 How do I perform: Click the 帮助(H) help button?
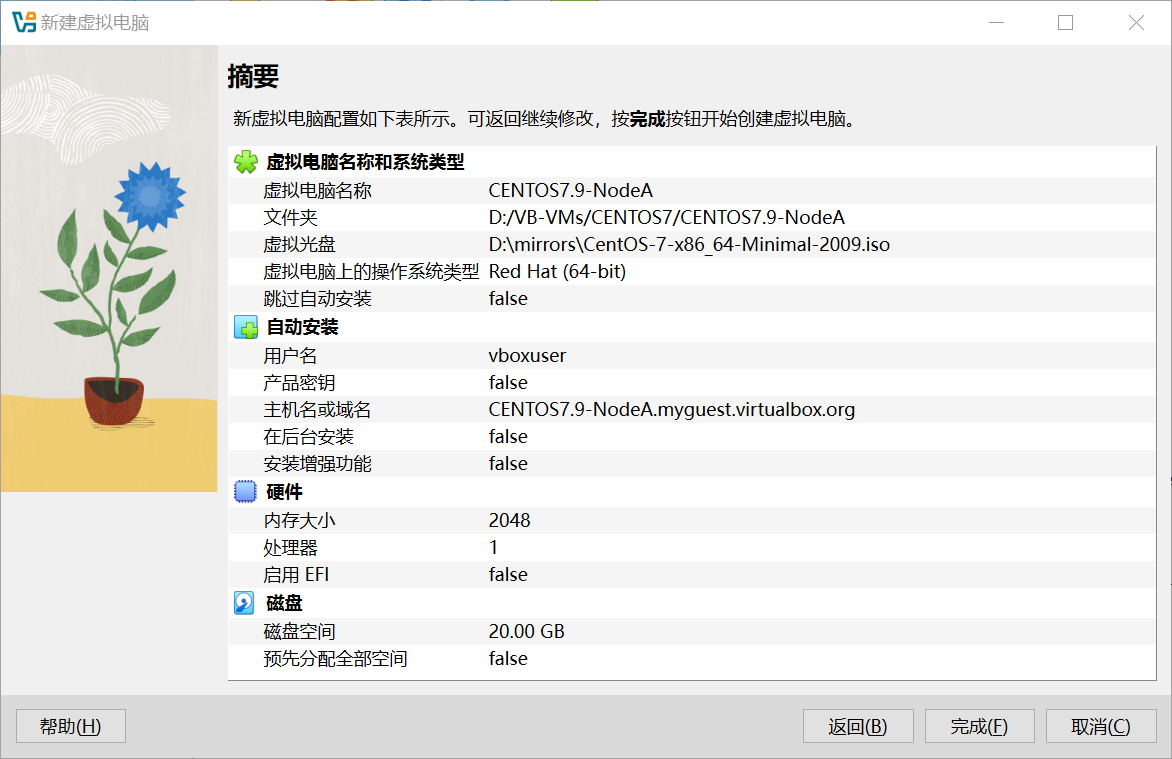tap(71, 726)
